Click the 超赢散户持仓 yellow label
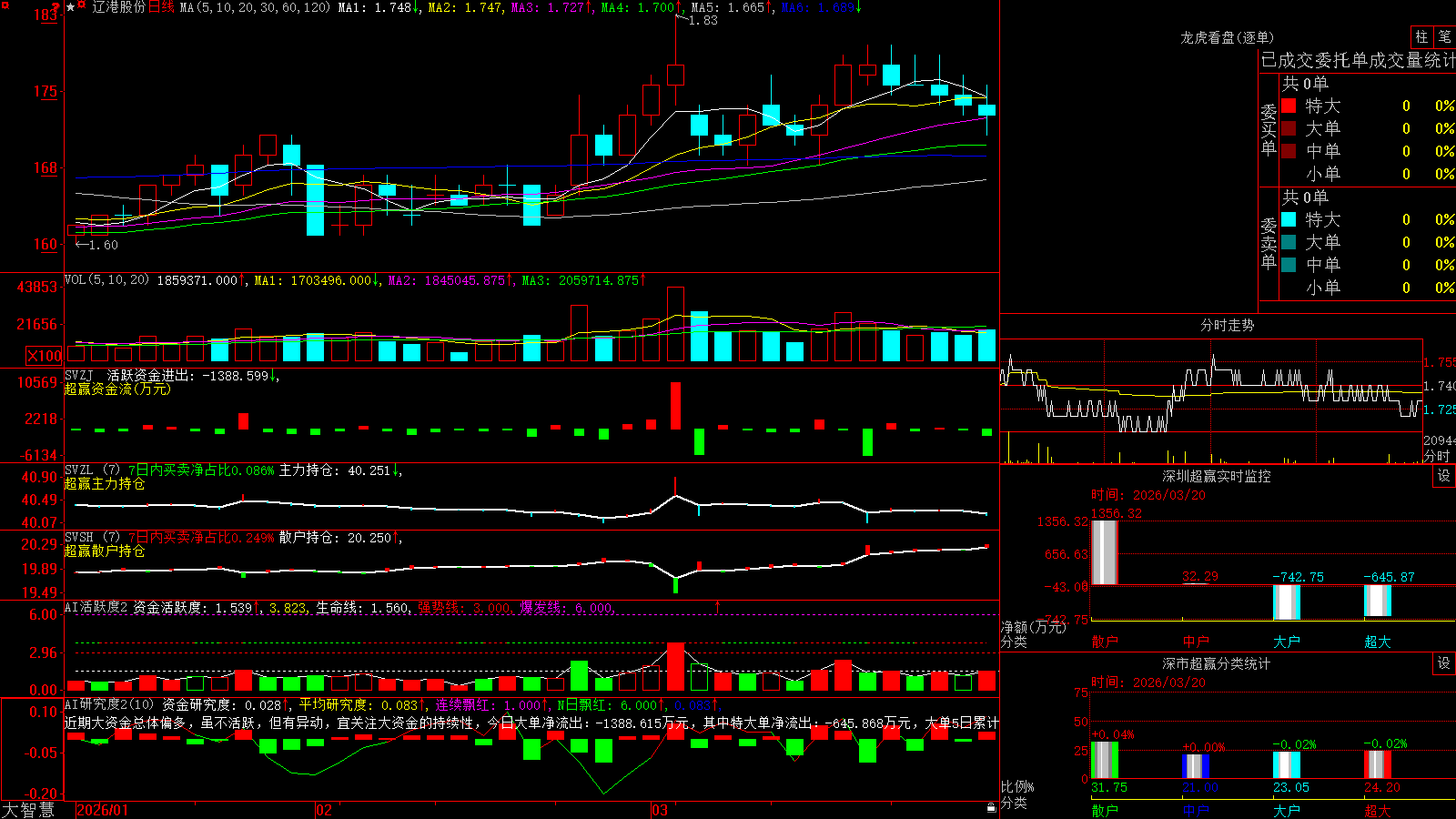Viewport: 1456px width, 819px height. click(105, 551)
